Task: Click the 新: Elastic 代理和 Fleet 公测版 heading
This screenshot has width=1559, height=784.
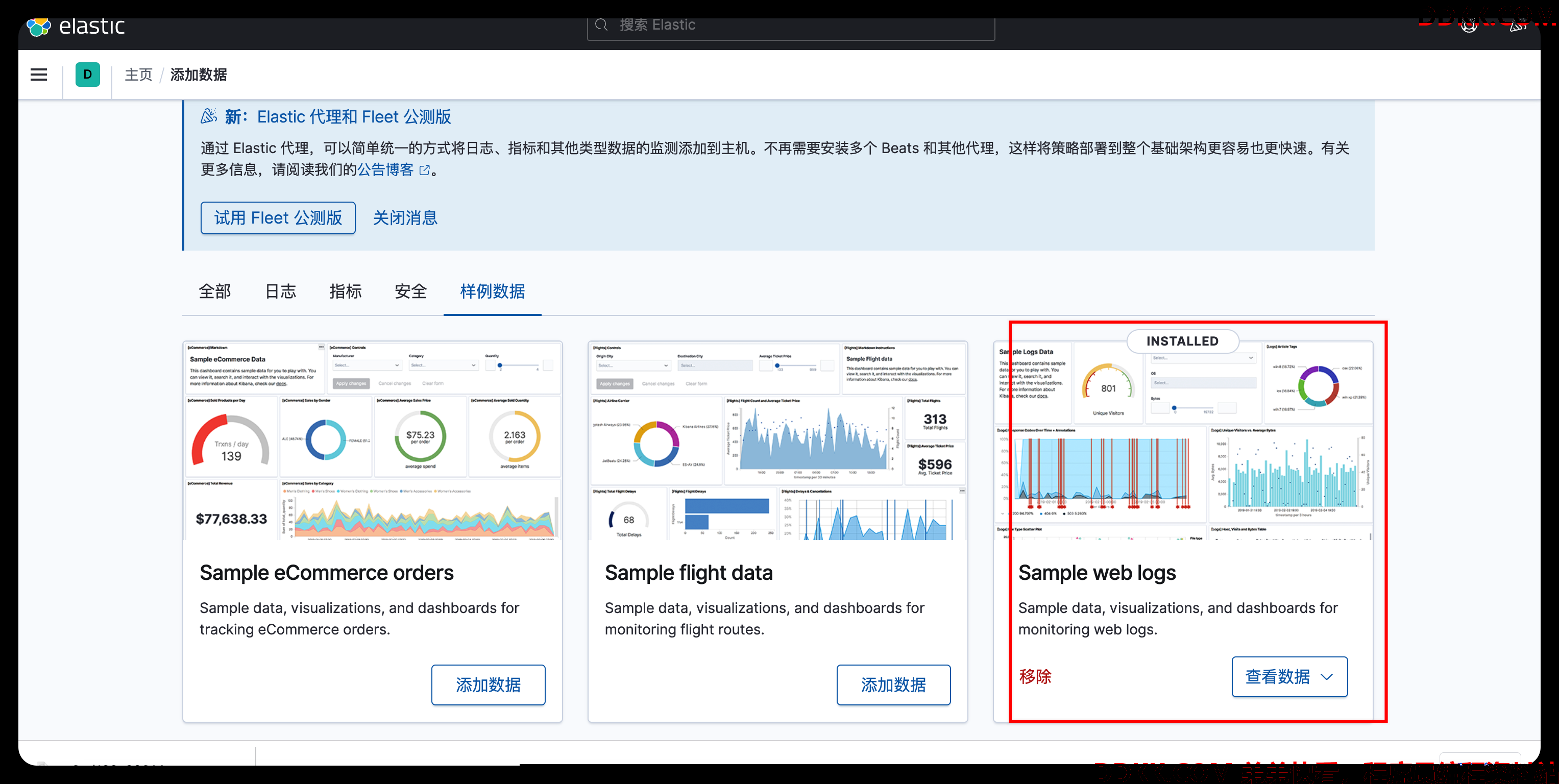Action: pyautogui.click(x=338, y=117)
